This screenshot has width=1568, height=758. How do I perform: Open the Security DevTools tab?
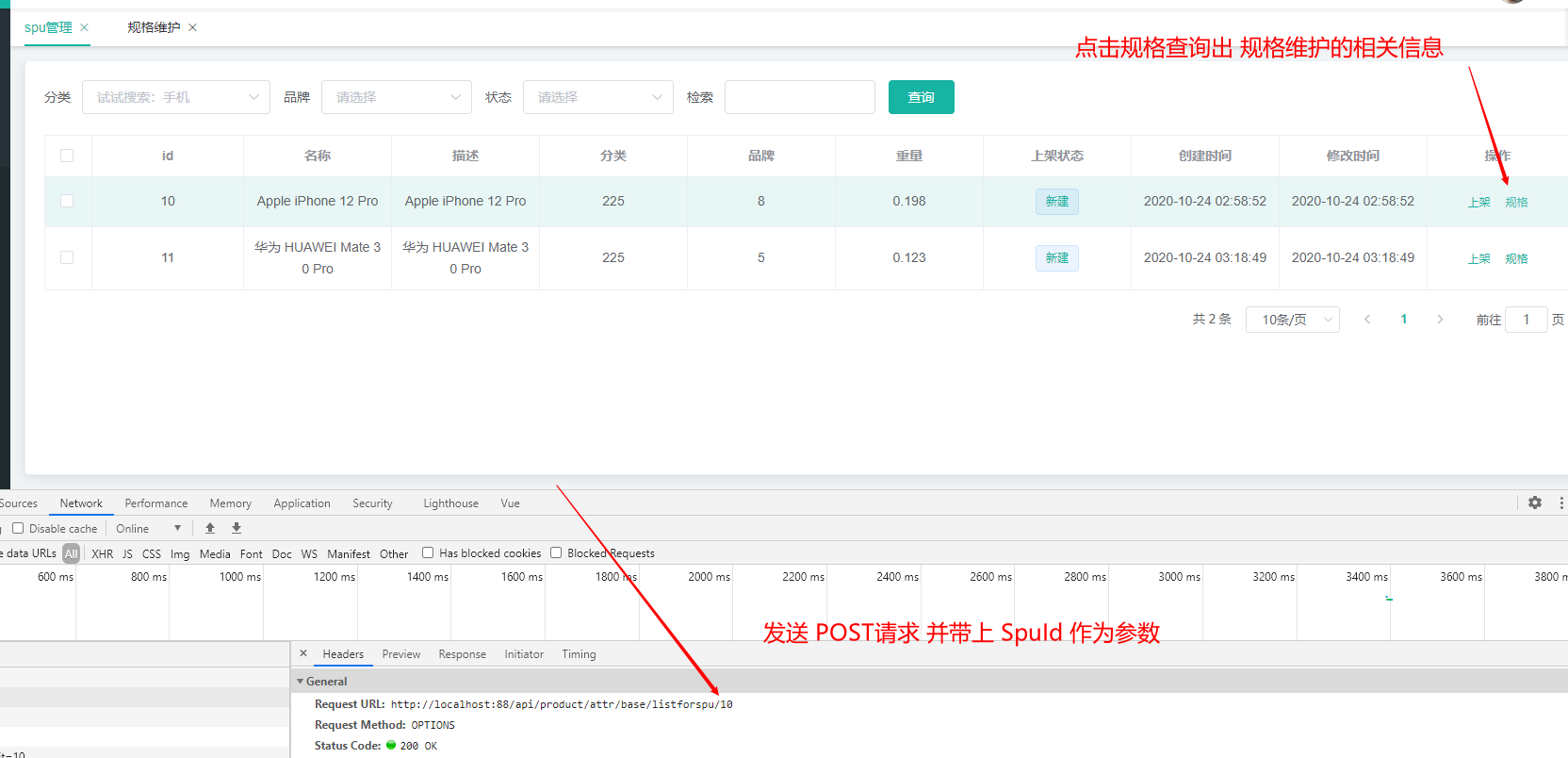click(x=372, y=503)
